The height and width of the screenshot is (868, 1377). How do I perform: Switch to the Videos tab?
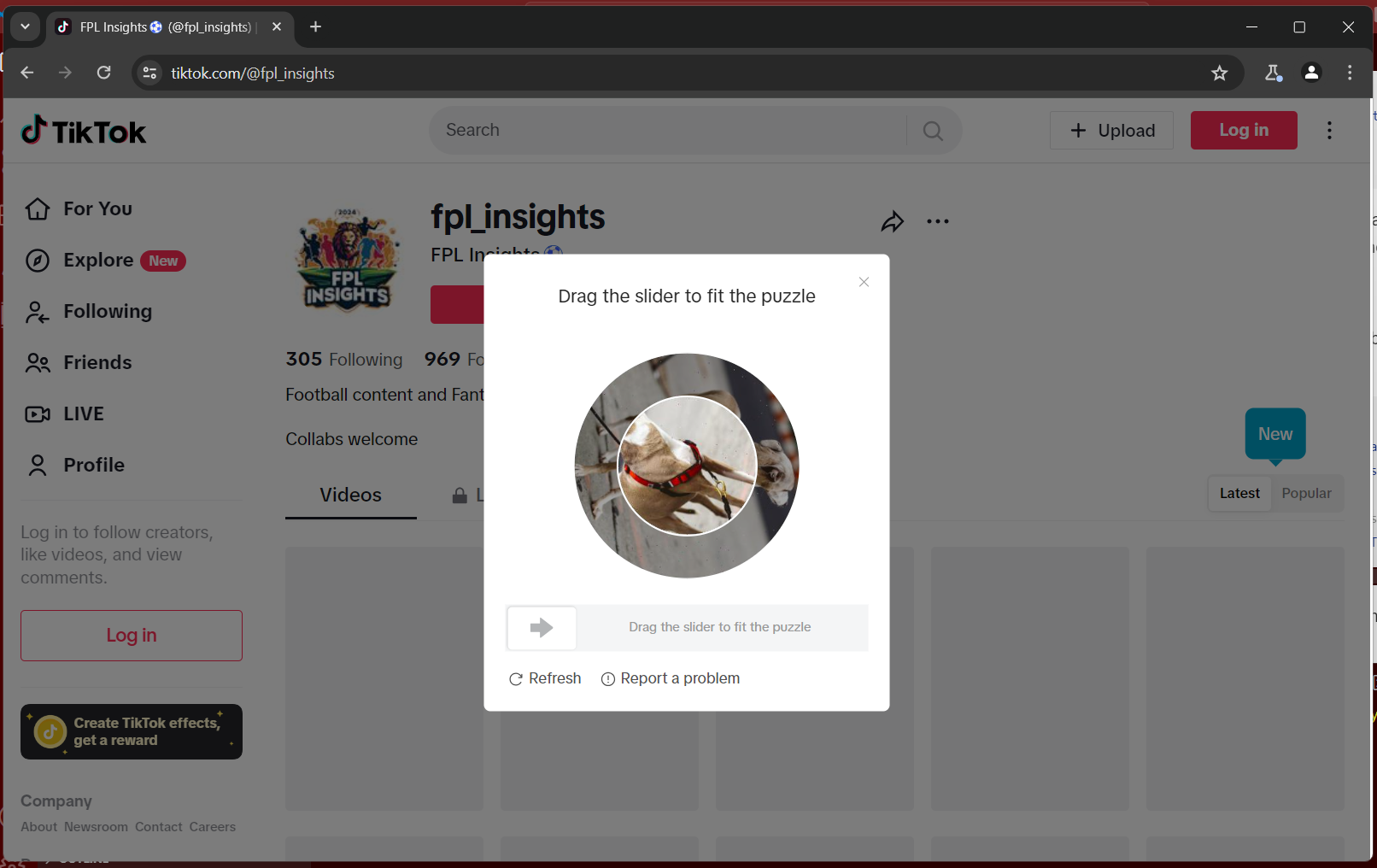coord(350,495)
